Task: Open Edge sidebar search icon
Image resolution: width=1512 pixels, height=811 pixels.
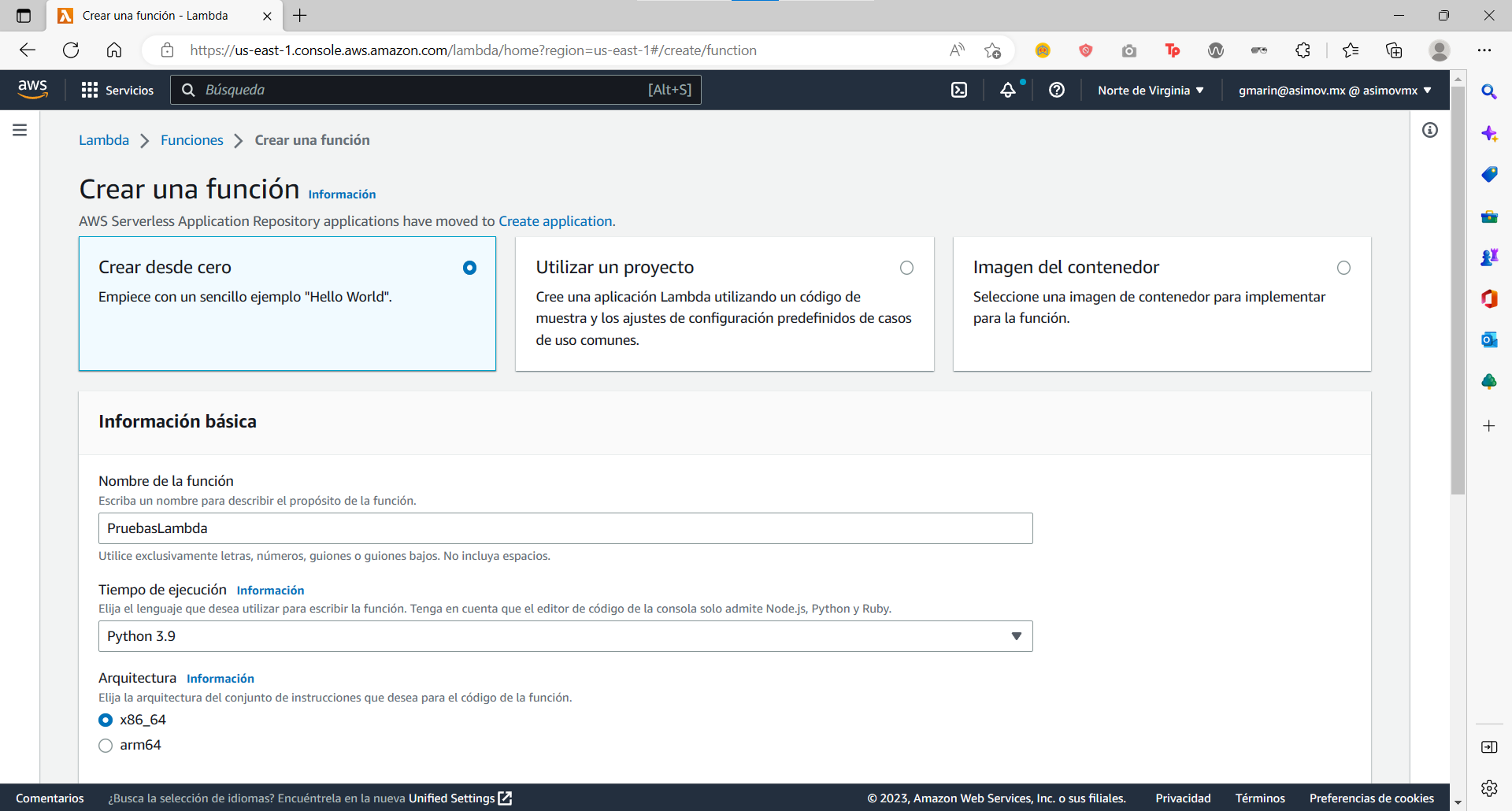Action: (x=1489, y=92)
